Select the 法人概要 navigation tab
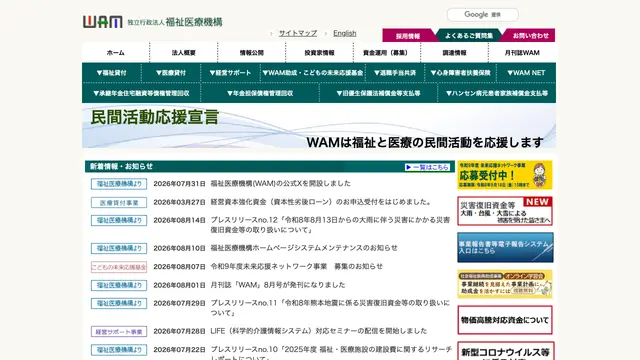The image size is (640, 360). pyautogui.click(x=184, y=53)
